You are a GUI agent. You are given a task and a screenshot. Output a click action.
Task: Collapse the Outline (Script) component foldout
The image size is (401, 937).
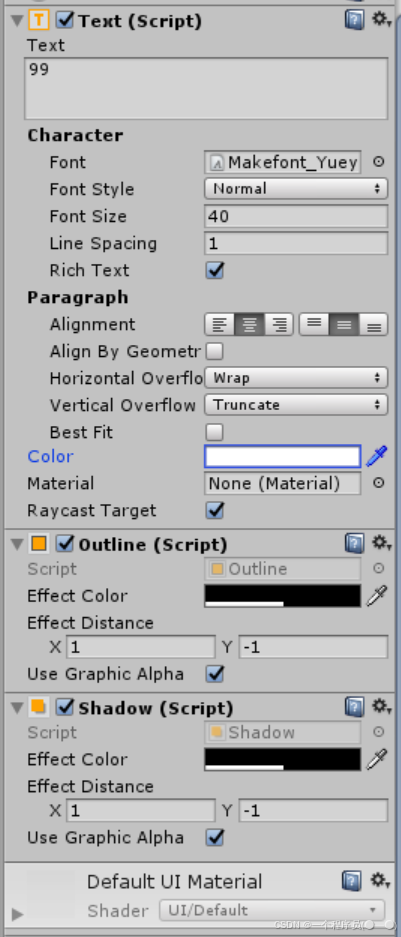tap(17, 544)
